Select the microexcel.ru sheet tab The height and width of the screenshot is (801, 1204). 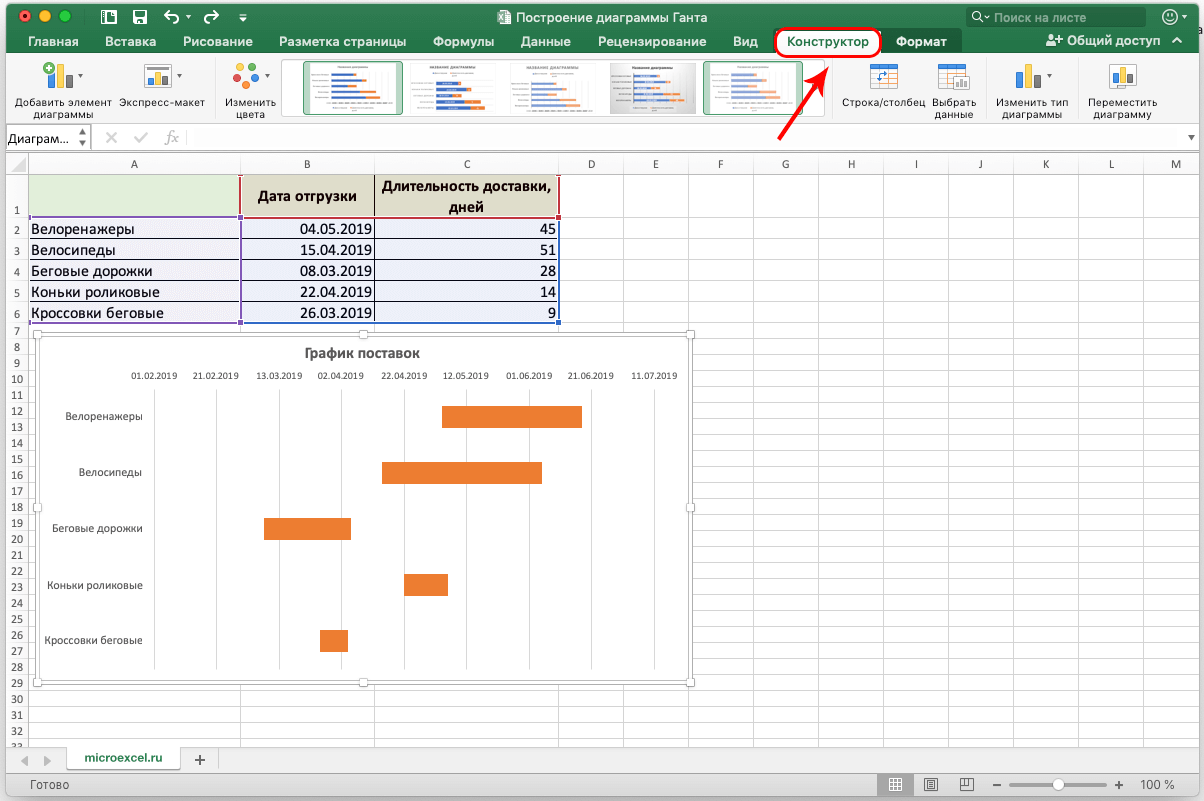(x=123, y=759)
